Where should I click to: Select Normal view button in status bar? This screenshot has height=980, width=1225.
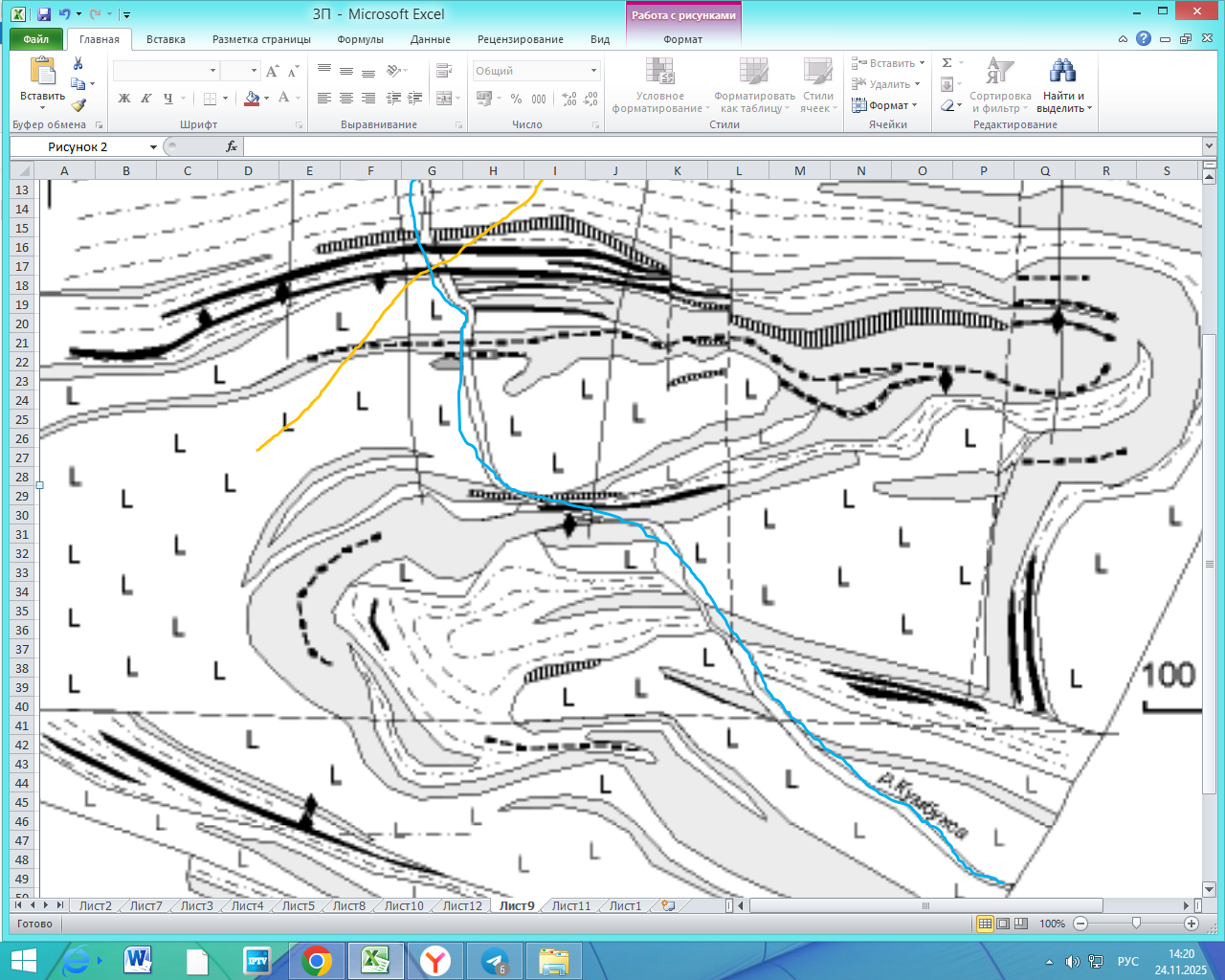(985, 924)
